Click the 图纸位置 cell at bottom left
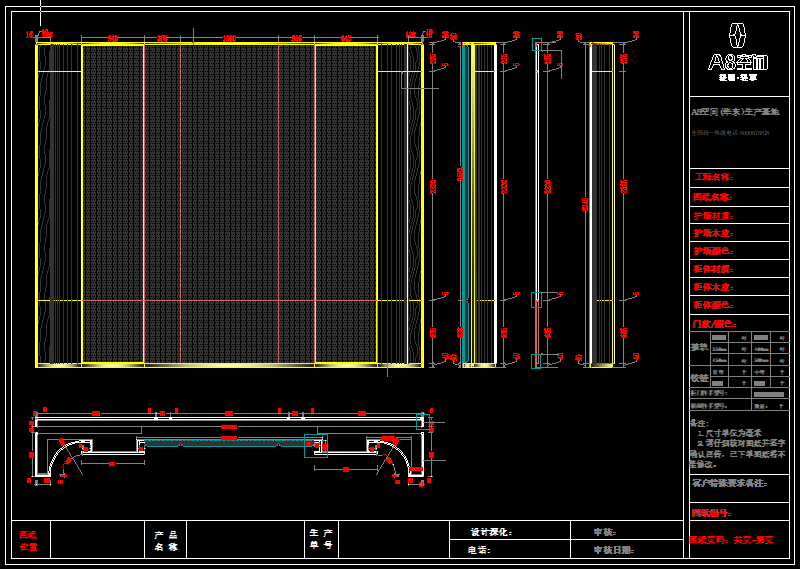Image resolution: width=800 pixels, height=569 pixels. [x=29, y=541]
